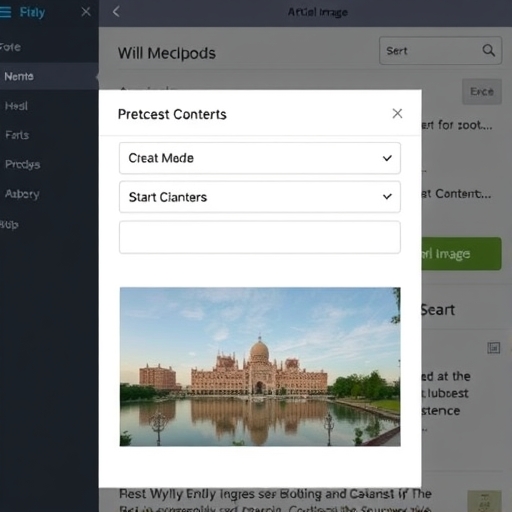Viewport: 512px width, 512px height.
Task: Click the Creat Mede chevron arrow
Action: (x=387, y=158)
